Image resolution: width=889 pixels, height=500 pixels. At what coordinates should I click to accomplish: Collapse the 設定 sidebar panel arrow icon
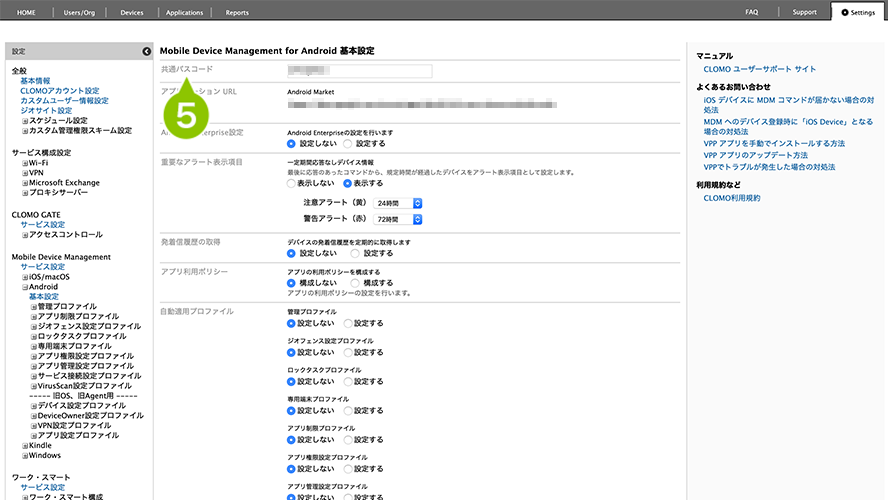(x=146, y=52)
